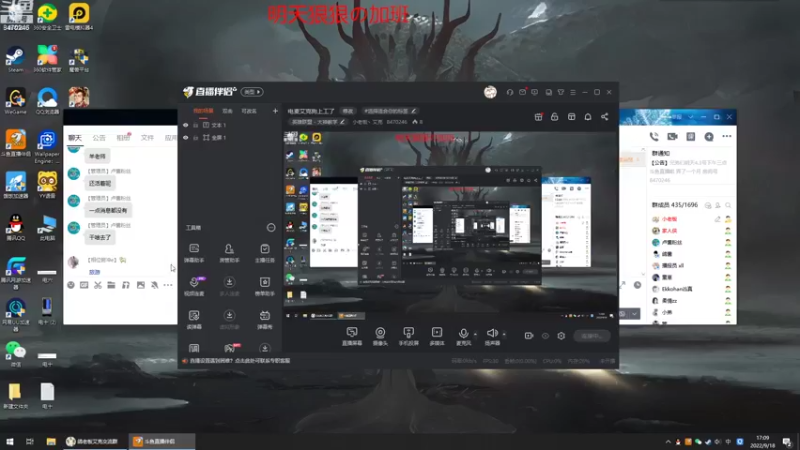Viewport: 800px width, 450px height.
Task: Open the mode switch pill beside logo
Action: pyautogui.click(x=252, y=92)
